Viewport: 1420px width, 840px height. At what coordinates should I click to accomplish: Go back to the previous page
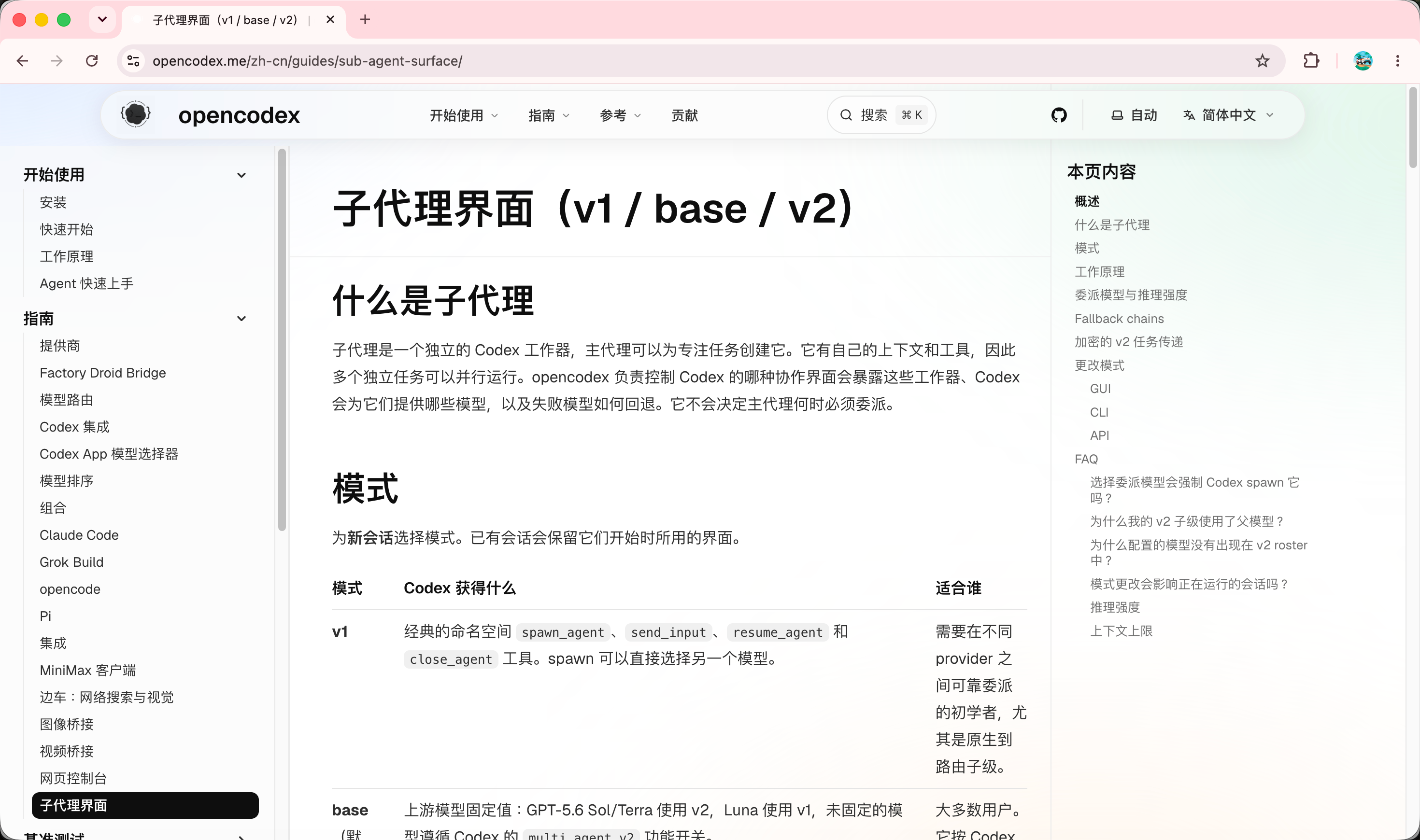tap(23, 61)
